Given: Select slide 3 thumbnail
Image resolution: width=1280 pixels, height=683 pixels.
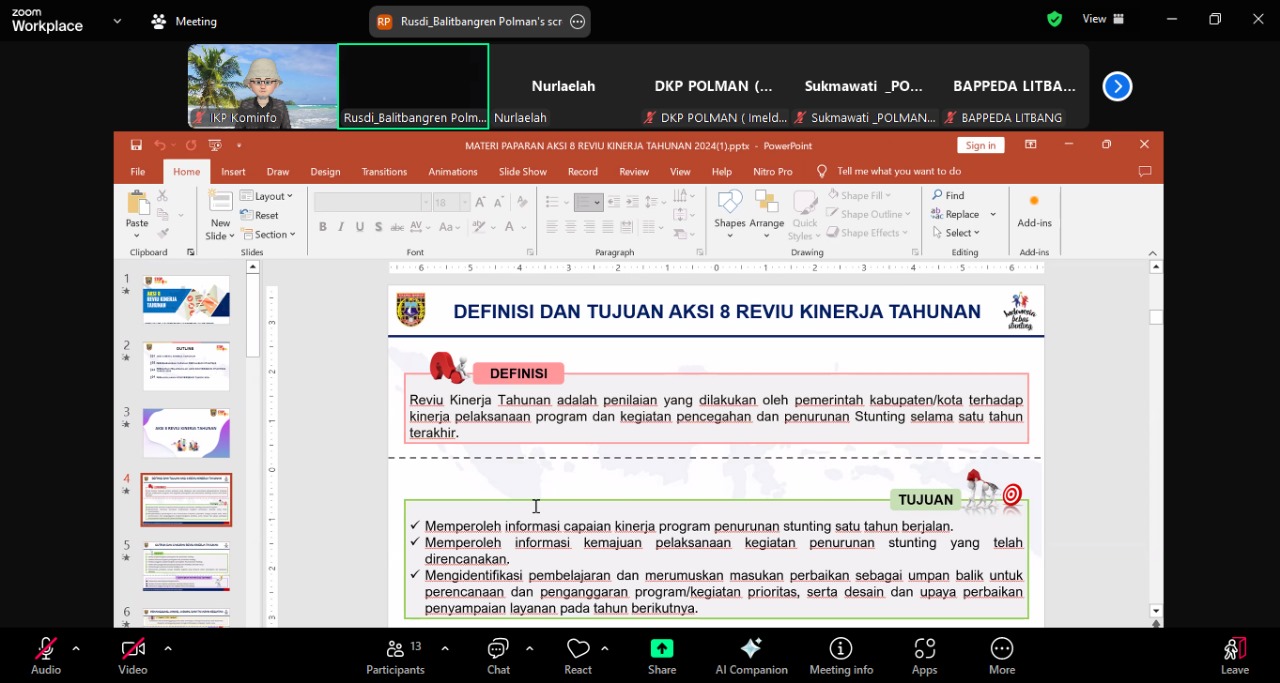Looking at the screenshot, I should pyautogui.click(x=186, y=433).
